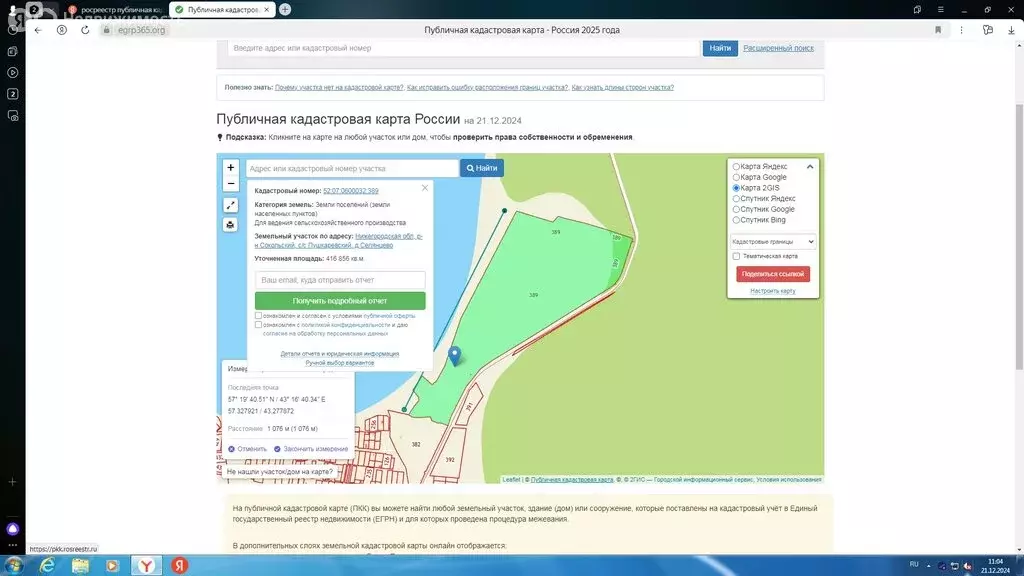Select the Спутник Google base layer
The width and height of the screenshot is (1024, 576).
tap(736, 210)
